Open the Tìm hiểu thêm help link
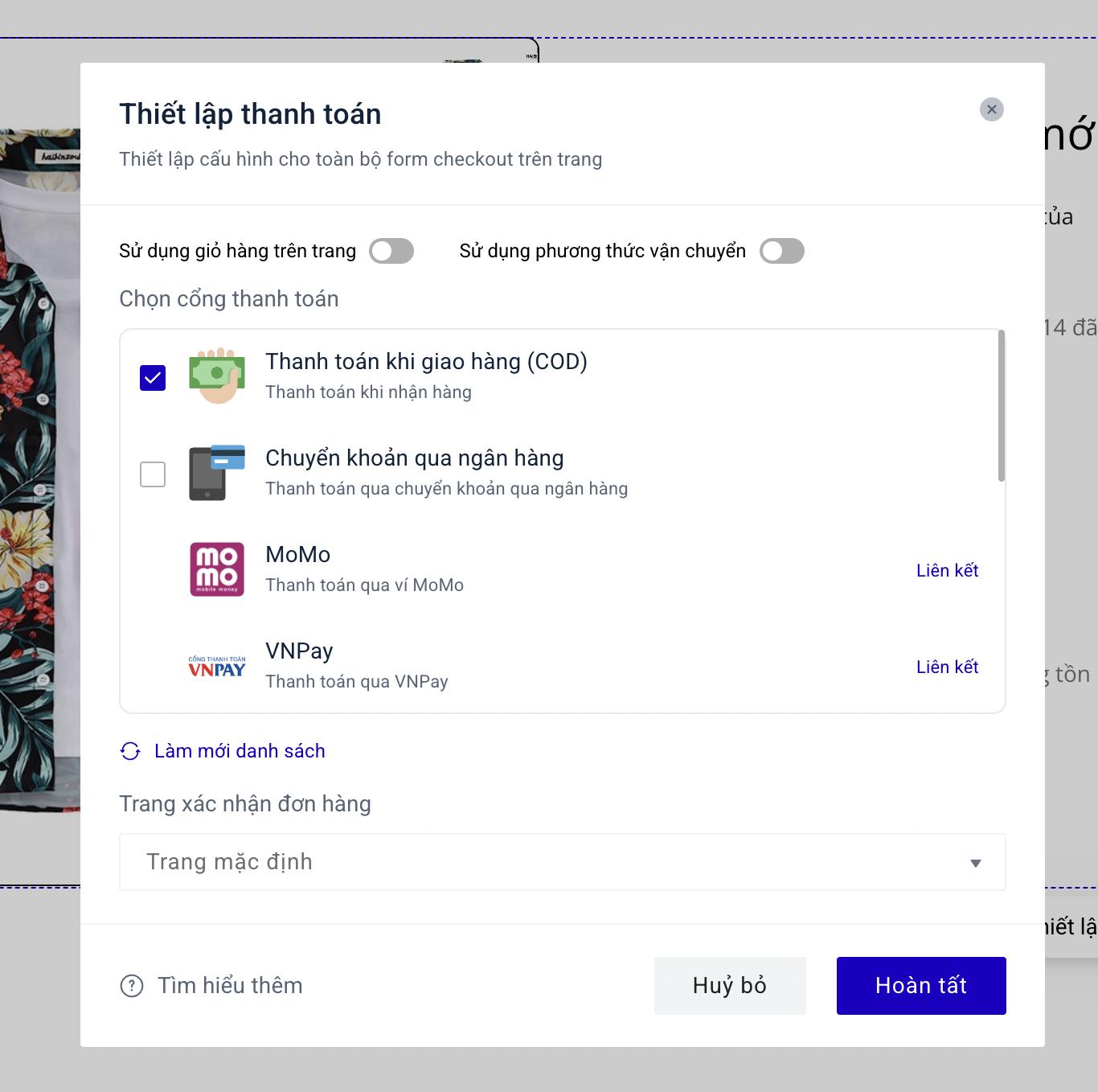Viewport: 1098px width, 1092px height. pos(230,986)
